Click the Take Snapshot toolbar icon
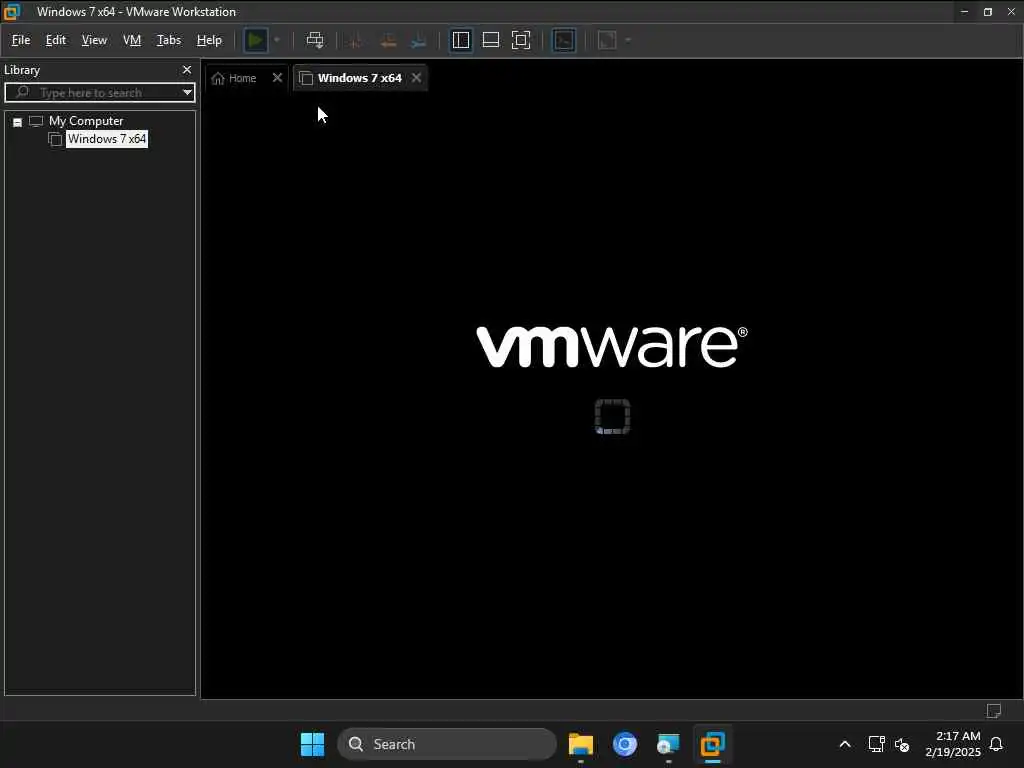Image resolution: width=1024 pixels, height=768 pixels. (356, 40)
